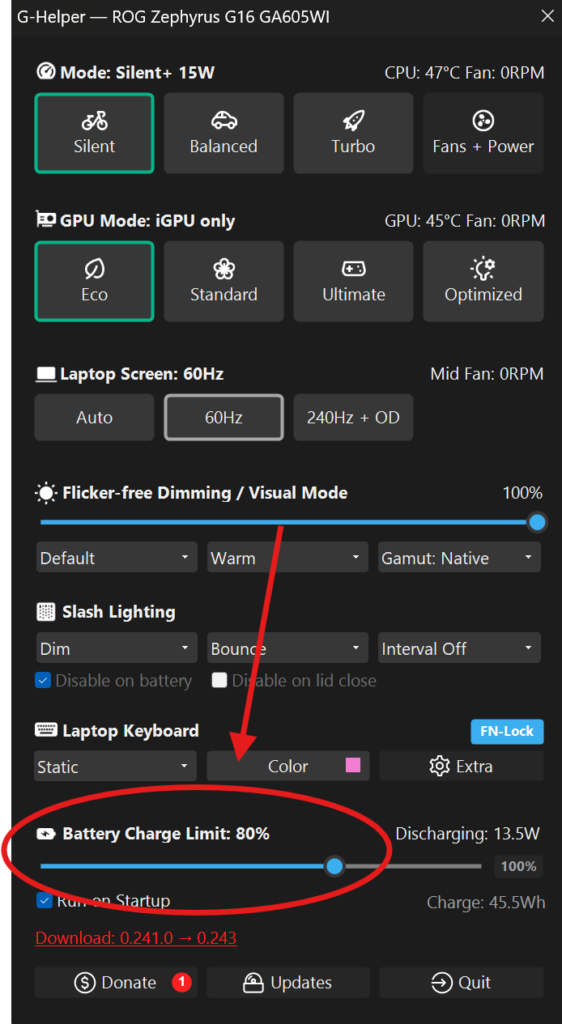Click the Donate button
The width and height of the screenshot is (562, 1024).
116,983
